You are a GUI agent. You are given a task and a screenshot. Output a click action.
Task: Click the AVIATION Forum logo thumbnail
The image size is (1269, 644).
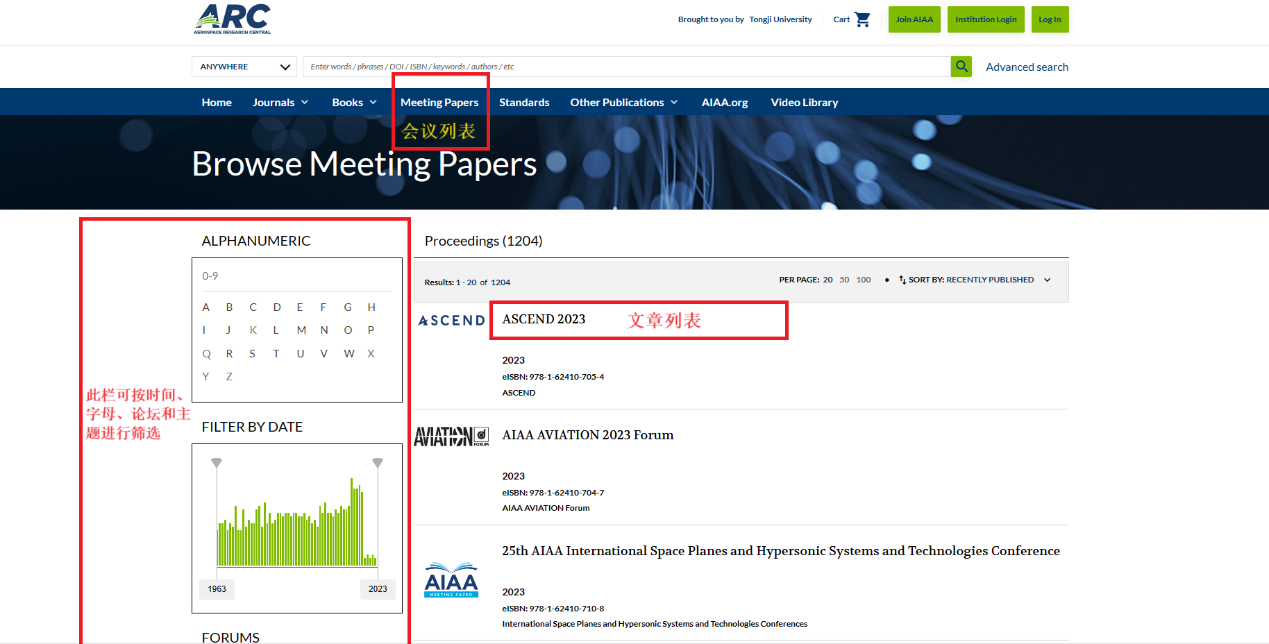point(451,436)
